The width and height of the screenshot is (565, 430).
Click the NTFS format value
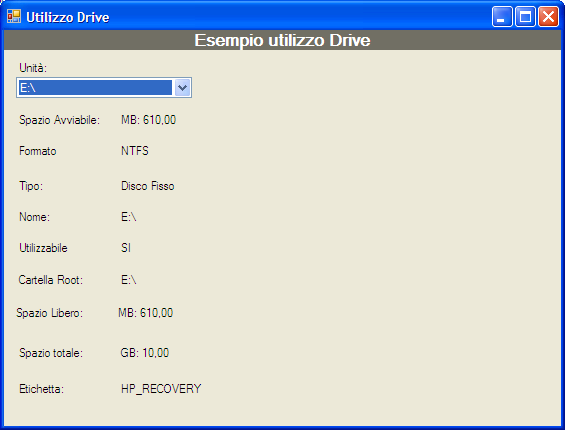pos(135,151)
